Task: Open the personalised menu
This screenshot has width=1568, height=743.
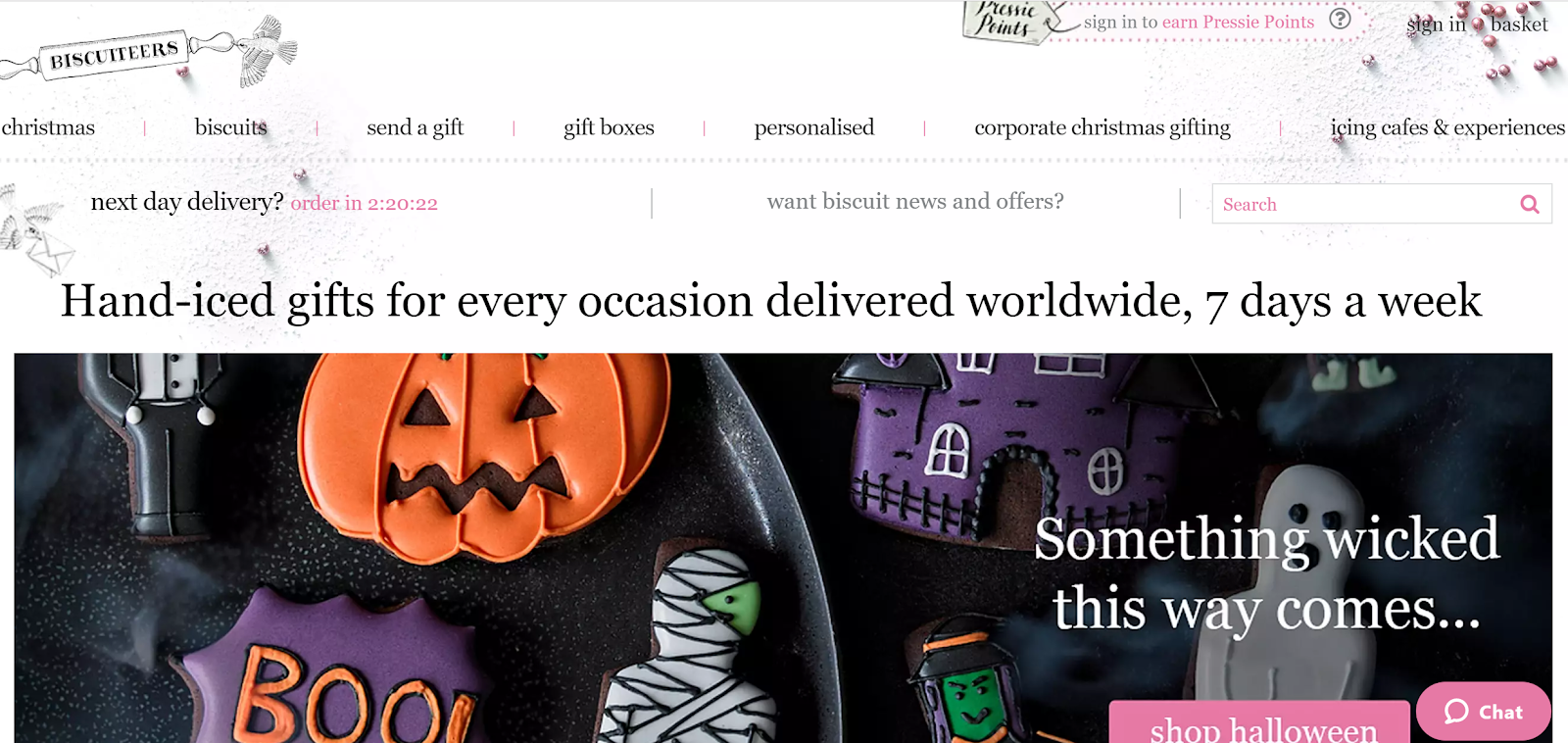Action: 814,127
